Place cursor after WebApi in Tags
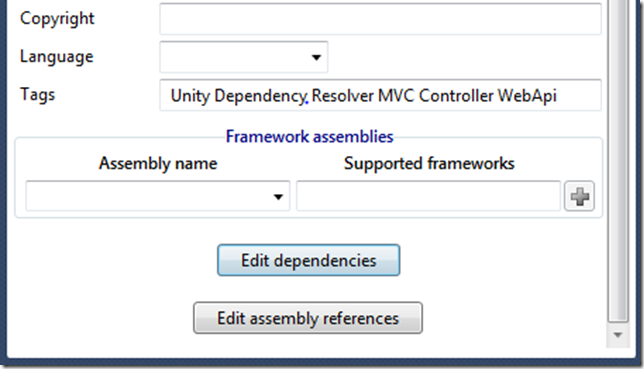The image size is (644, 369). click(x=558, y=96)
